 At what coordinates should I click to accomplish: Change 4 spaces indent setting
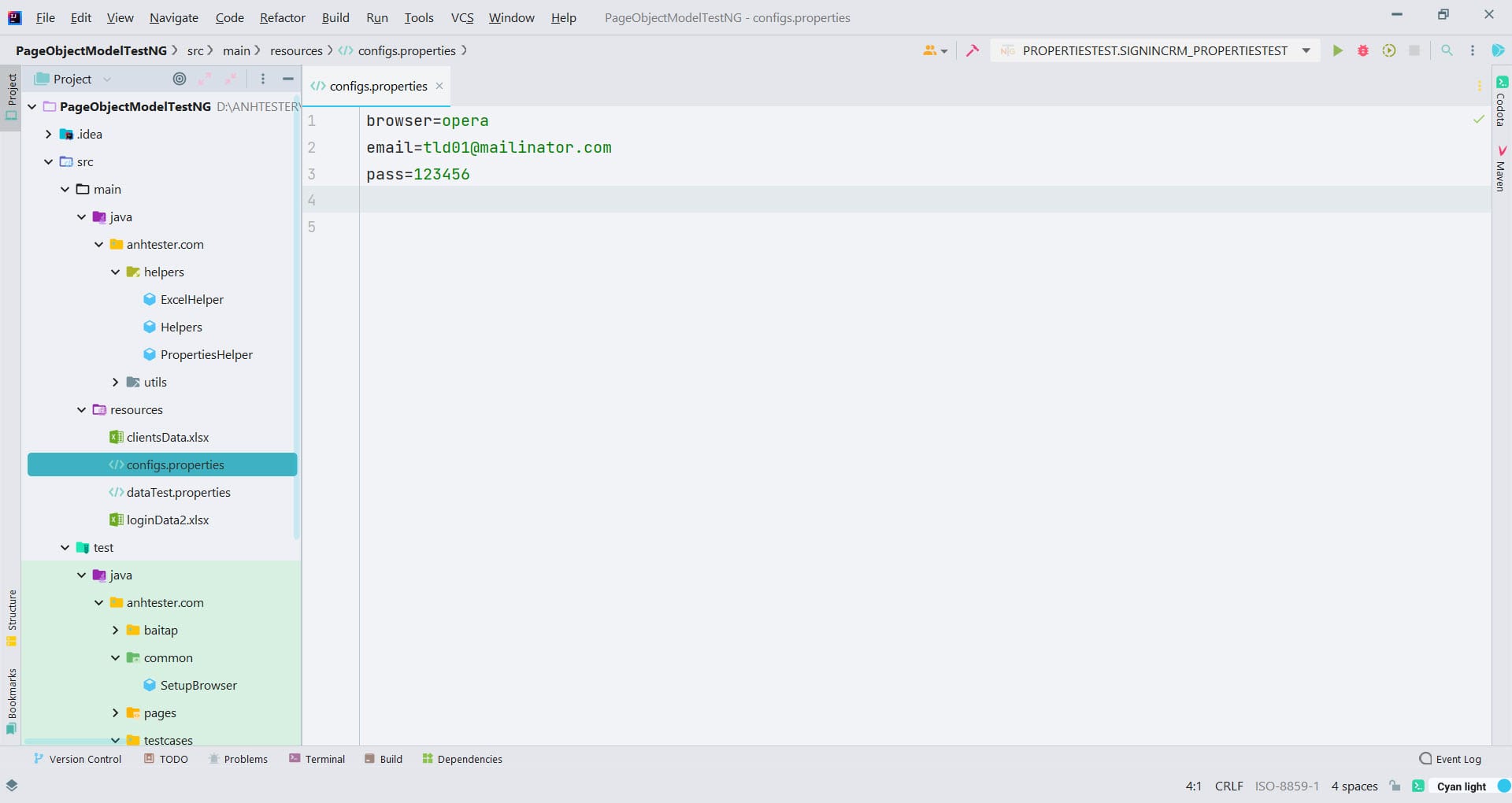[1354, 786]
